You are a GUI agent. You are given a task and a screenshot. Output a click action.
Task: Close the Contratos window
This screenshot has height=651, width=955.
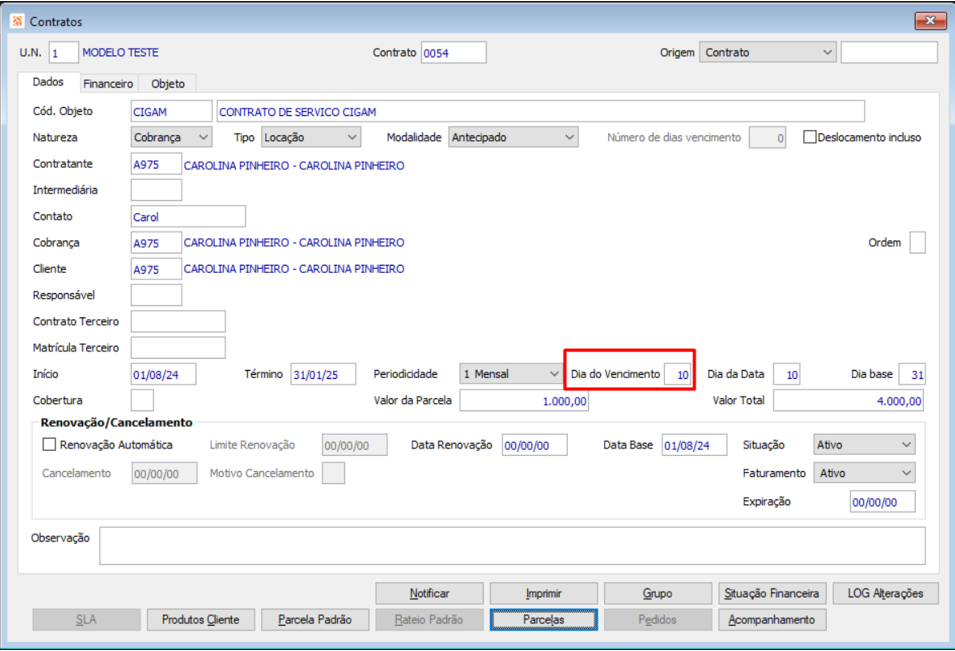(930, 21)
